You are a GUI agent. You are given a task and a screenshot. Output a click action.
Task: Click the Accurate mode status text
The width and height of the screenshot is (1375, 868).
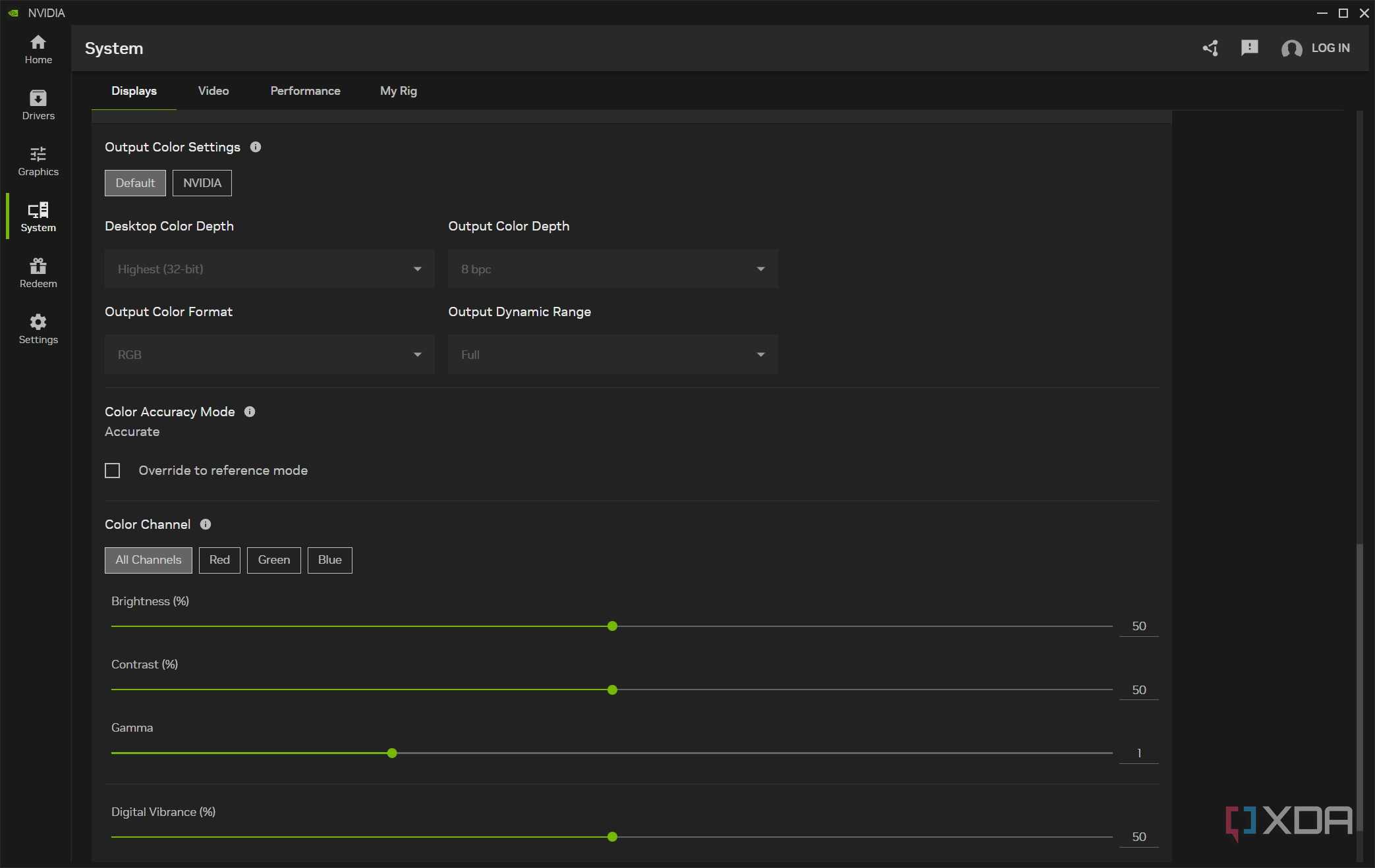(132, 431)
